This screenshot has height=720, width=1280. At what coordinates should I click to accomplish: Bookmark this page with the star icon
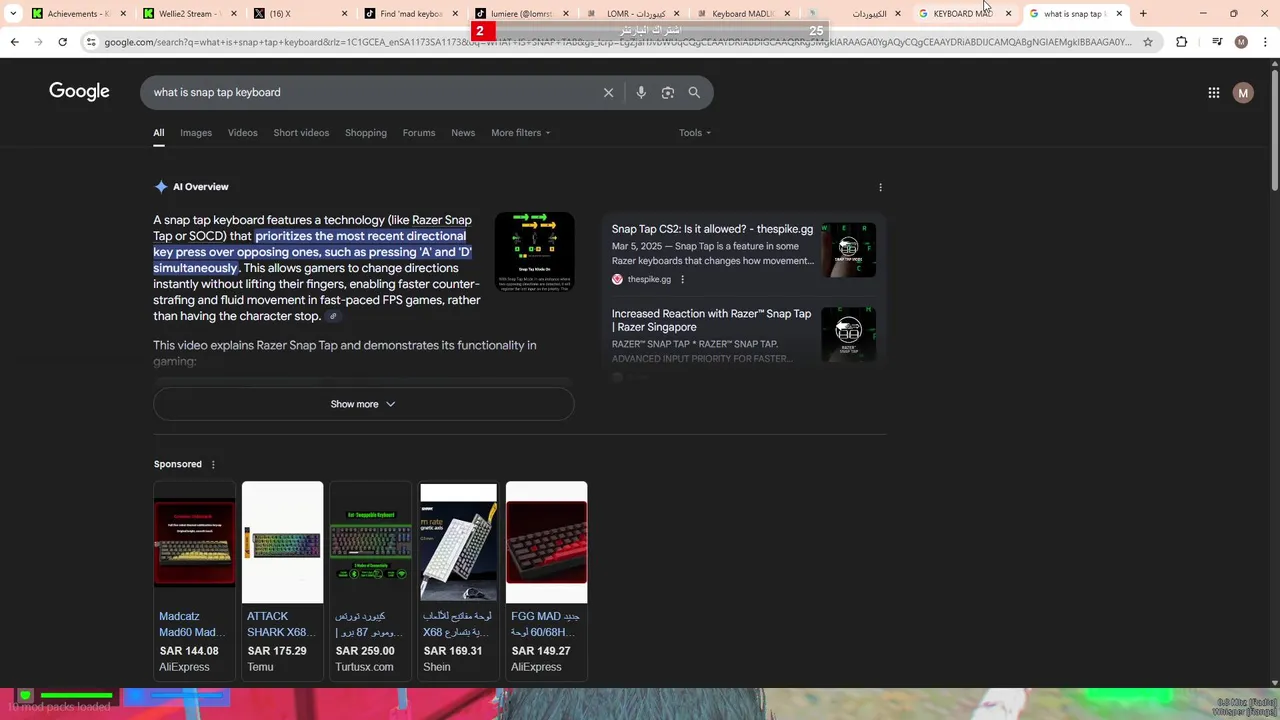coord(1148,42)
